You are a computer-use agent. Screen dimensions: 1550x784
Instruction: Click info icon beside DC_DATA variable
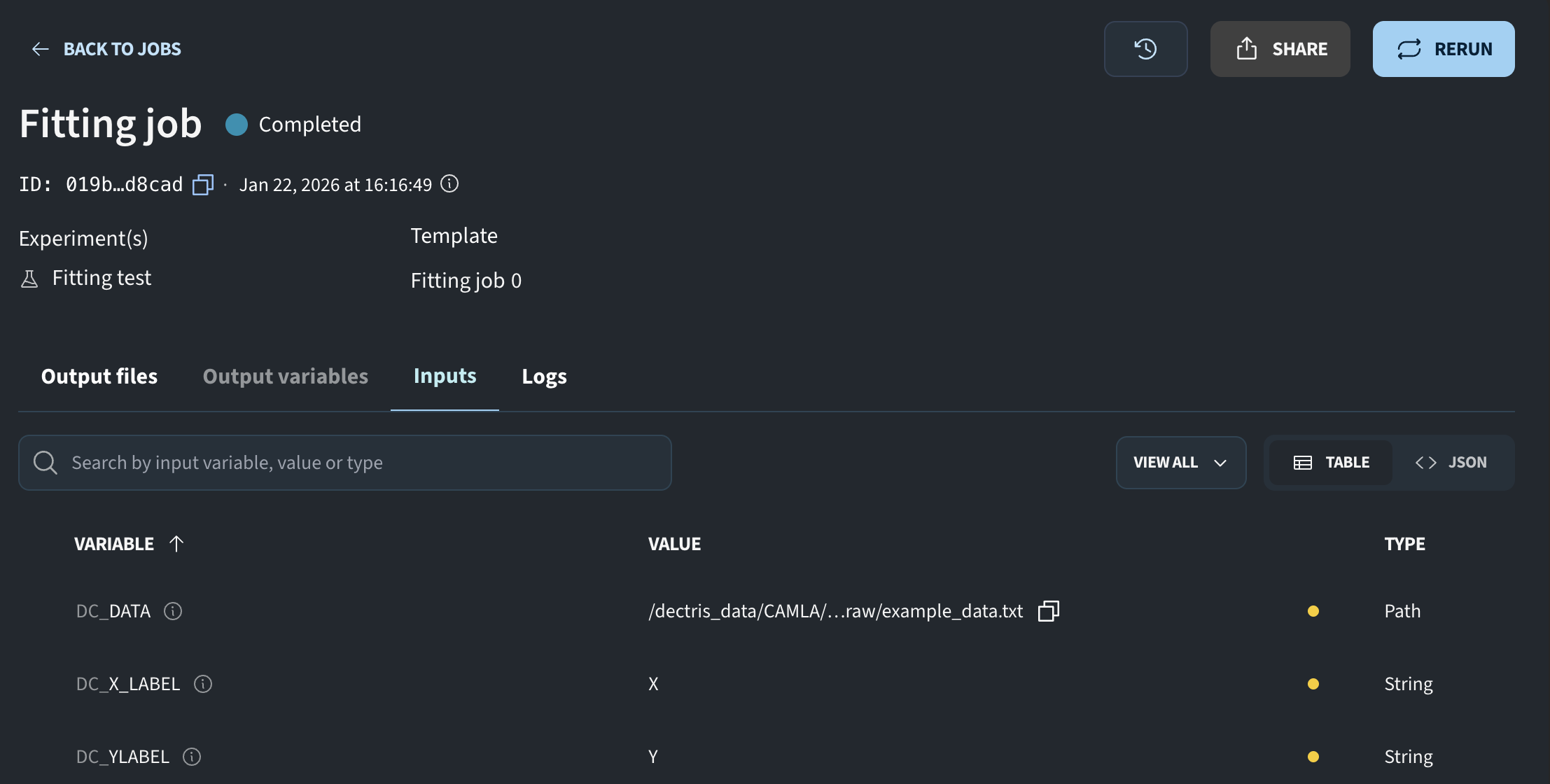pos(173,611)
